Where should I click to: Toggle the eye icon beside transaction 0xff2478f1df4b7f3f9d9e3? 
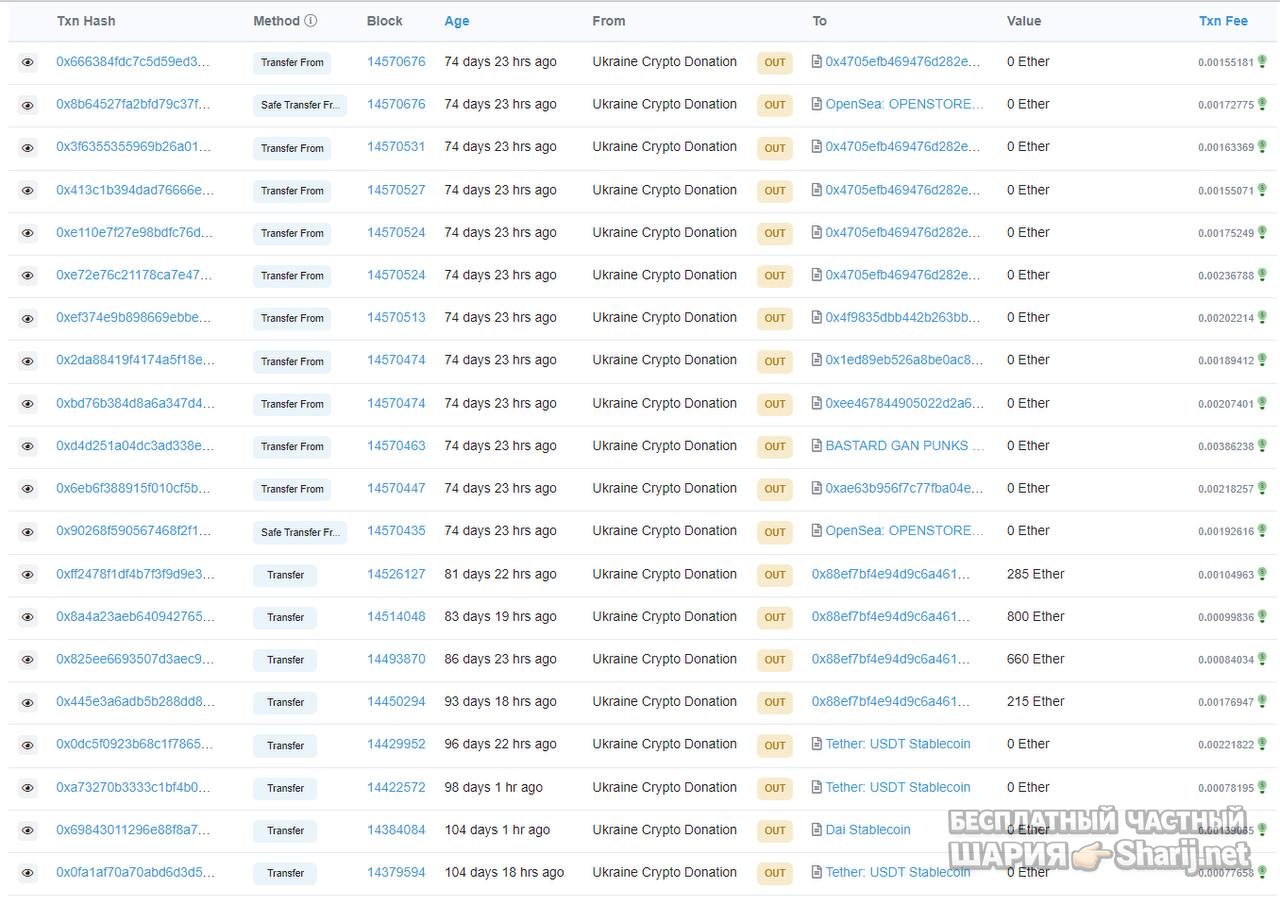point(27,574)
